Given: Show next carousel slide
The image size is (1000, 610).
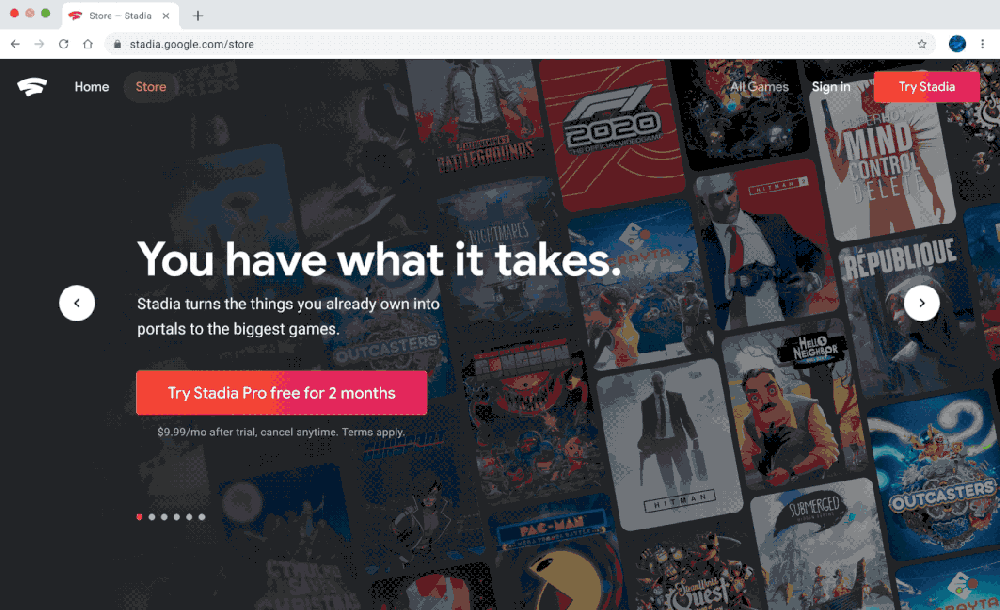Looking at the screenshot, I should 922,303.
